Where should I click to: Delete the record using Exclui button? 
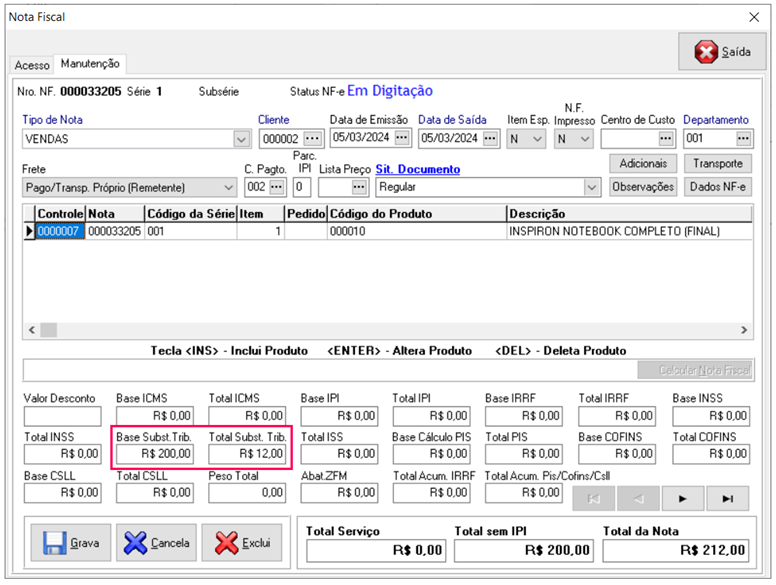coord(243,543)
